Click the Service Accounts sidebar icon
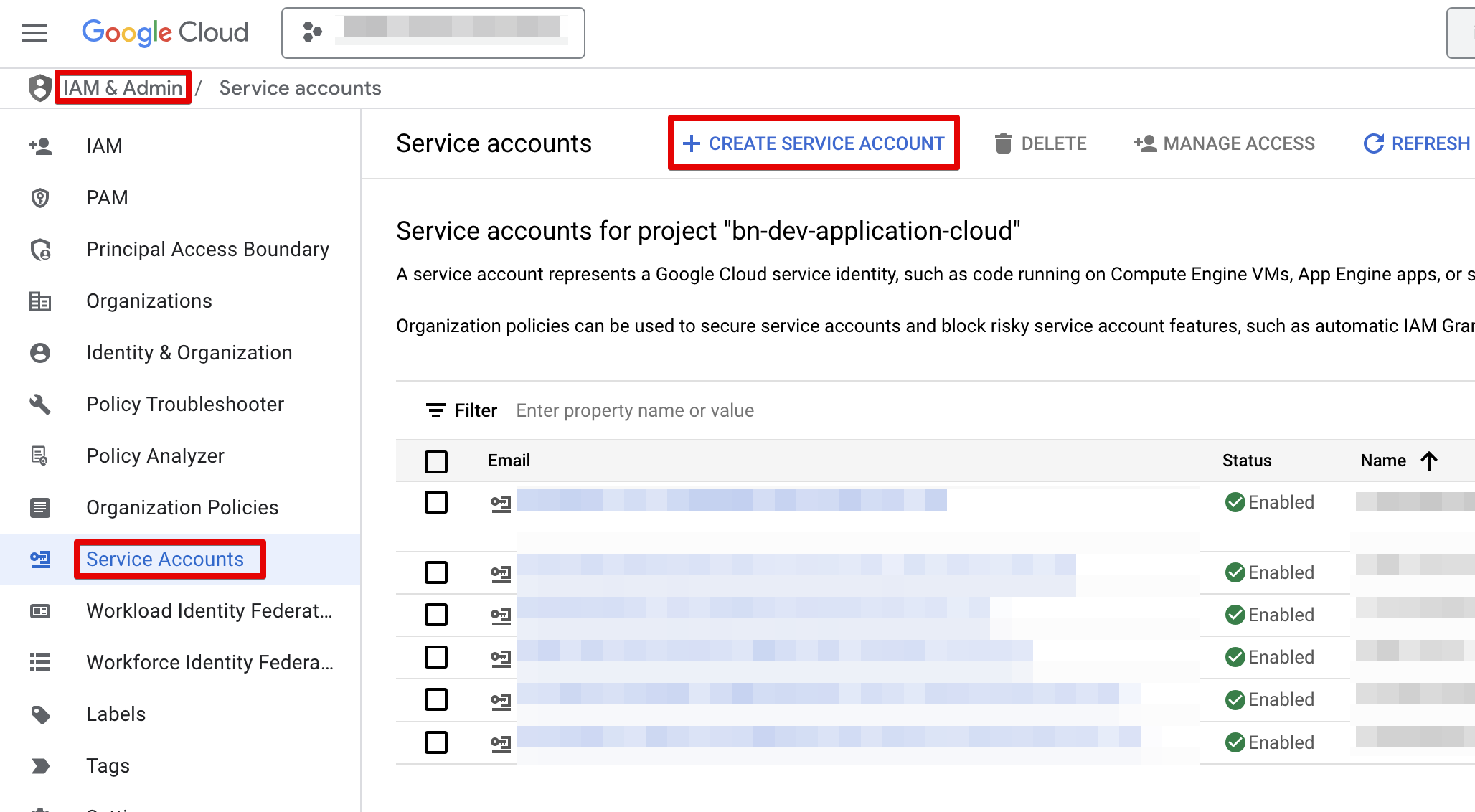1475x812 pixels. pyautogui.click(x=40, y=560)
